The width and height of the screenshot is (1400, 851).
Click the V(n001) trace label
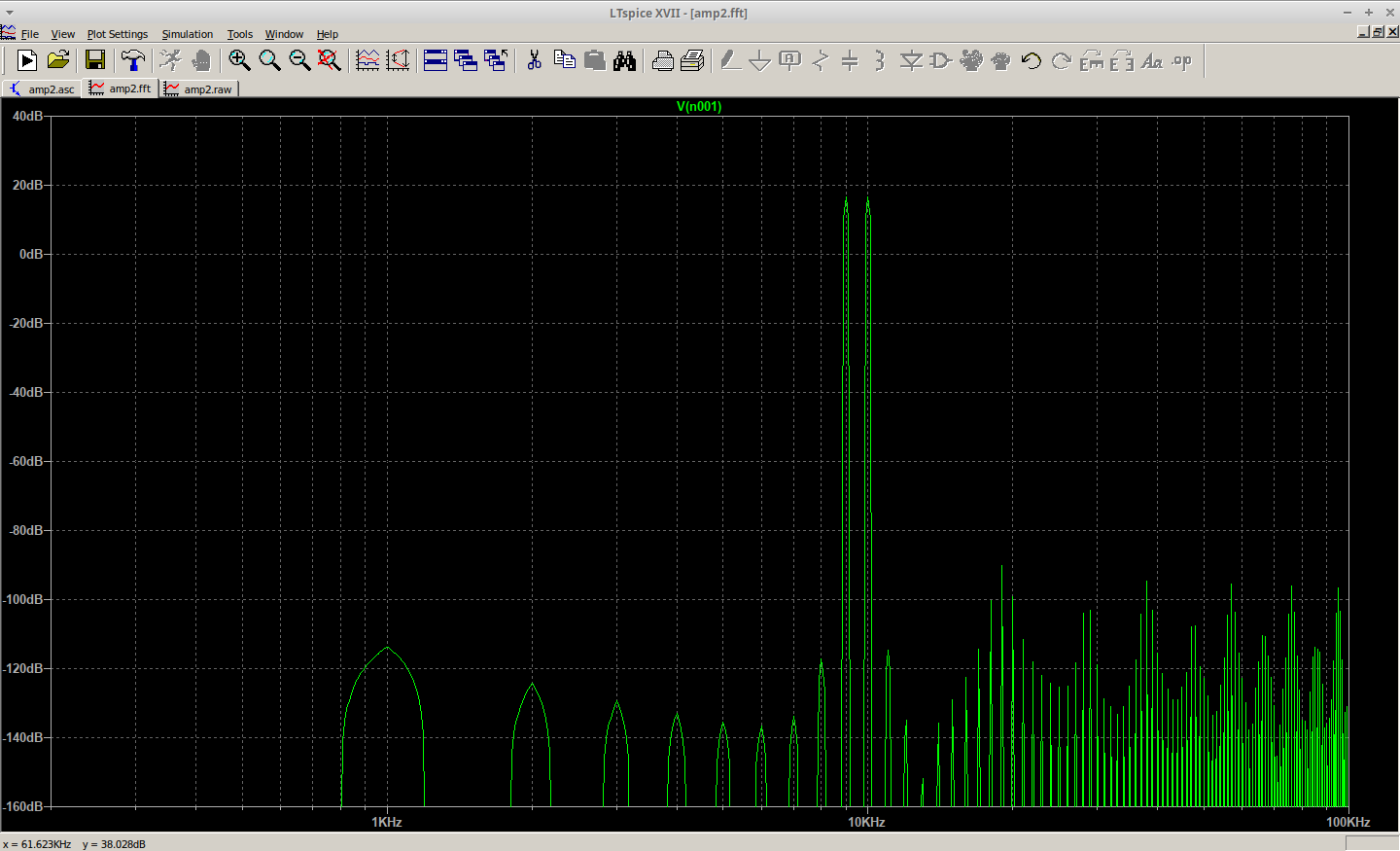(x=699, y=106)
